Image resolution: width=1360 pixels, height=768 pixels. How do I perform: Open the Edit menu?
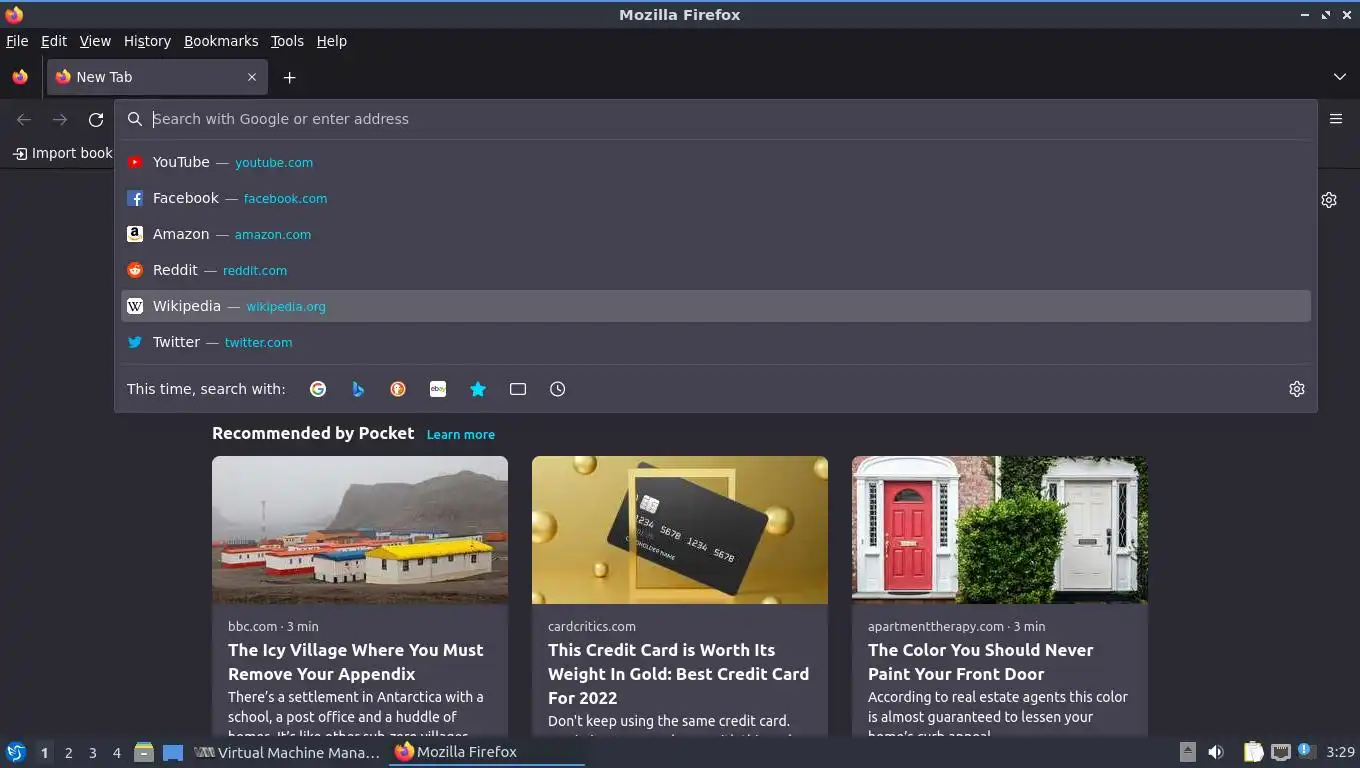tap(54, 41)
